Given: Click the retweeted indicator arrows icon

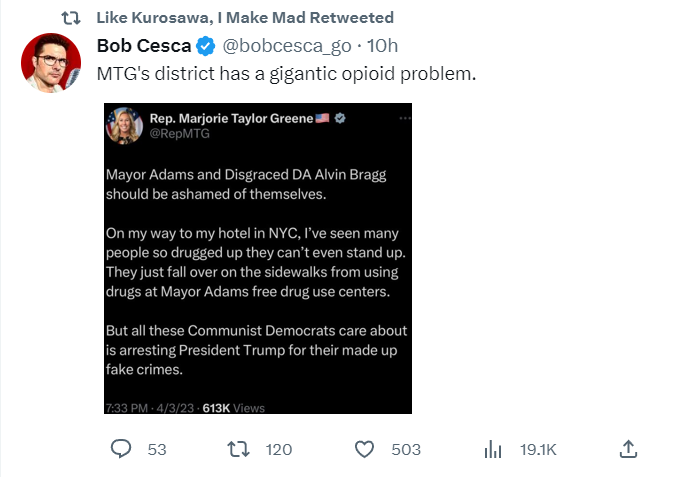Looking at the screenshot, I should pos(72,18).
